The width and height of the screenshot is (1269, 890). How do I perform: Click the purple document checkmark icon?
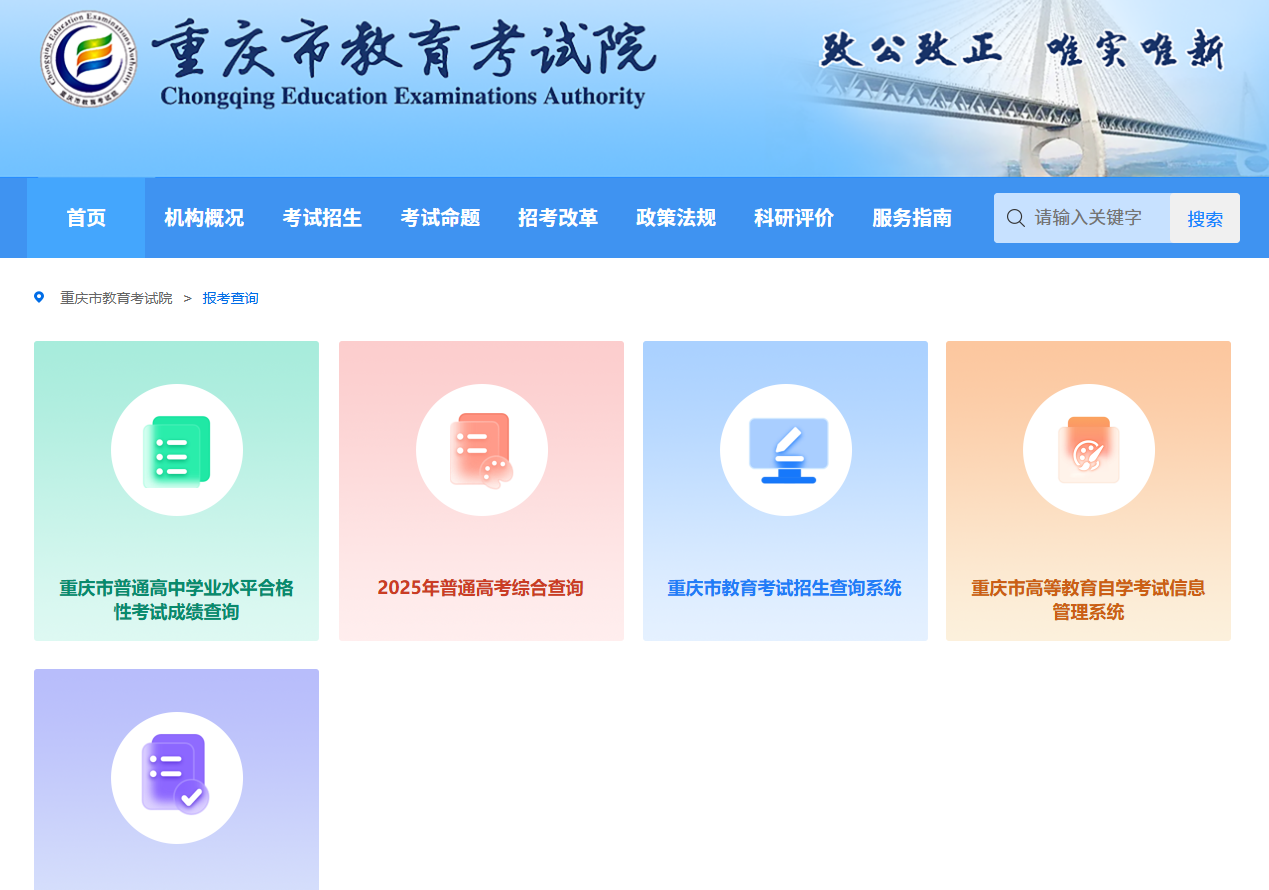pos(177,777)
